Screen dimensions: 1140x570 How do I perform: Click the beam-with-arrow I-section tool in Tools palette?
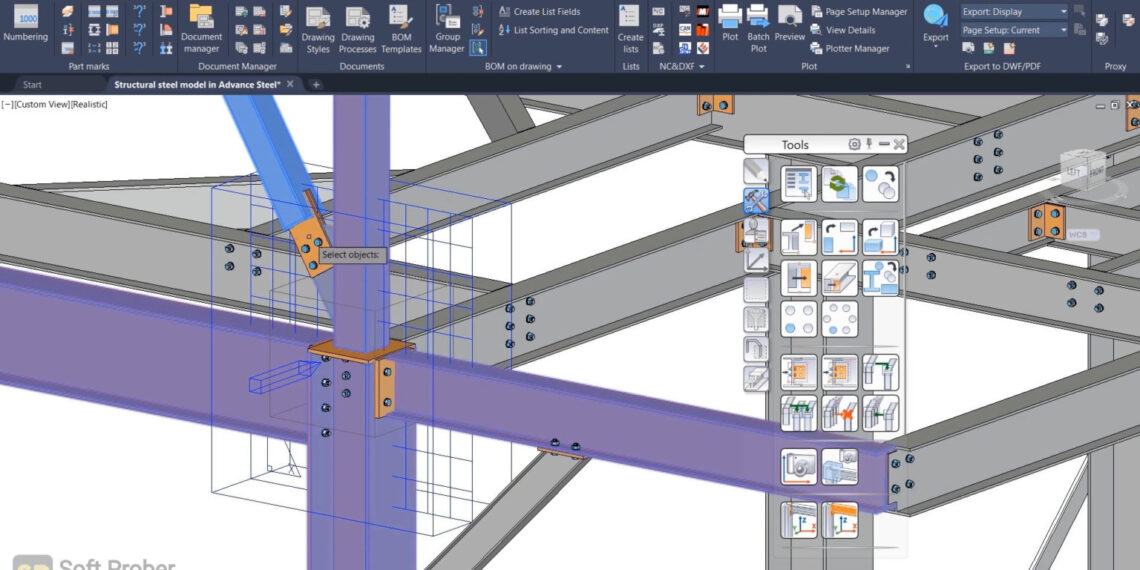[880, 278]
